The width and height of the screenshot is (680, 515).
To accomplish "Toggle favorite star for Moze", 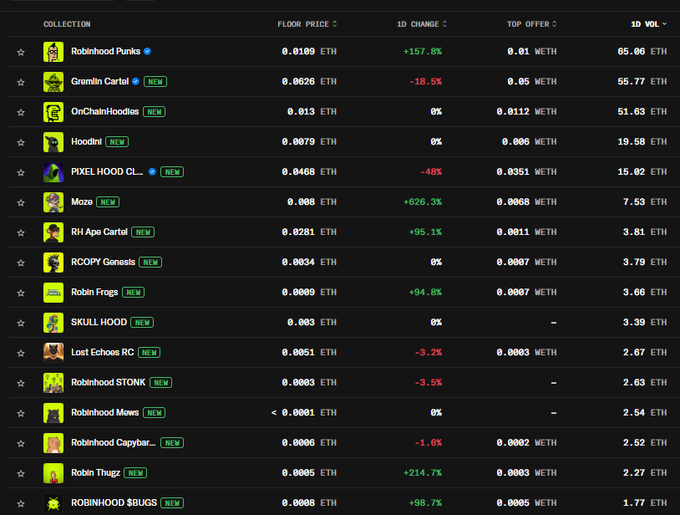I will point(20,203).
